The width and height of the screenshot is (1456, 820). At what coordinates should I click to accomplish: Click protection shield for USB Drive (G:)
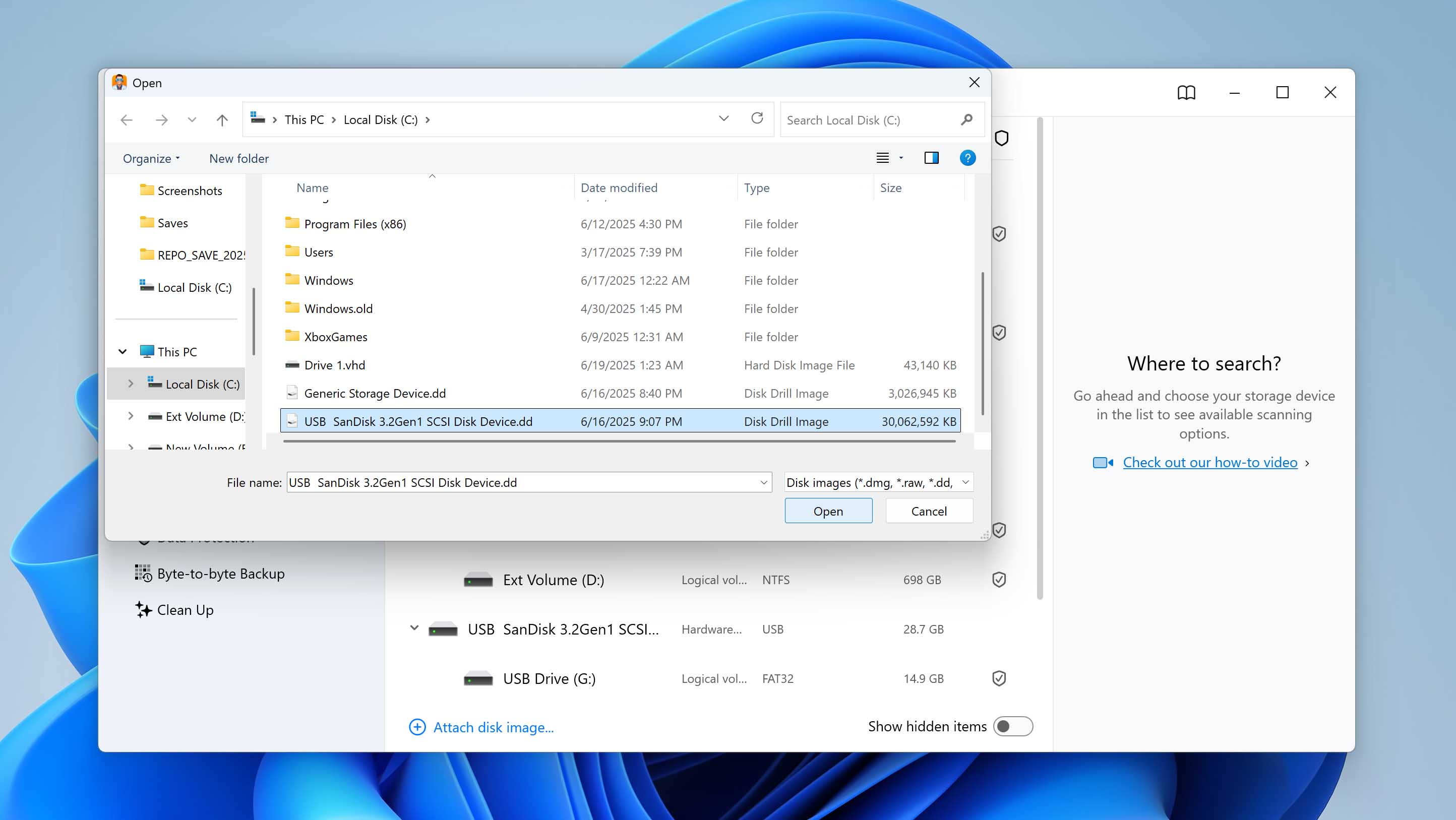pos(999,678)
